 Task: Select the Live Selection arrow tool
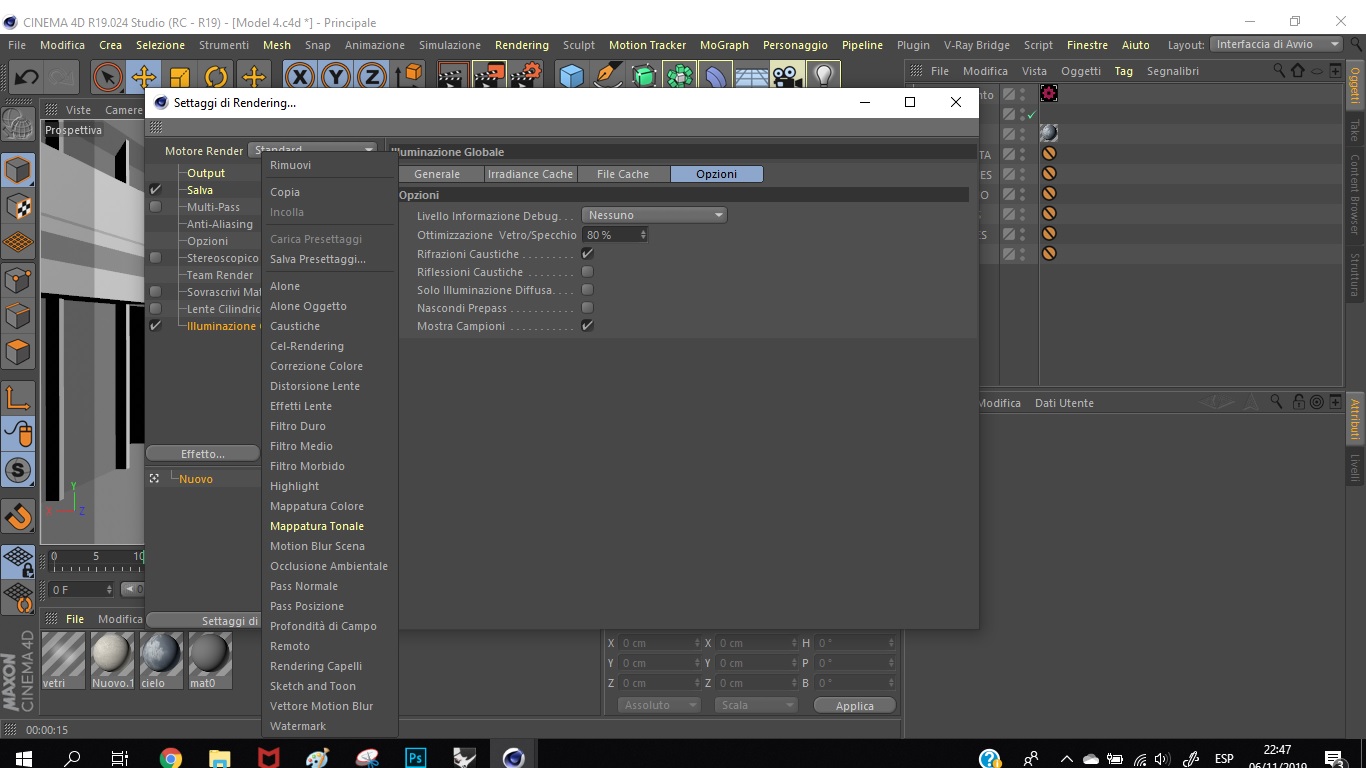pos(107,76)
